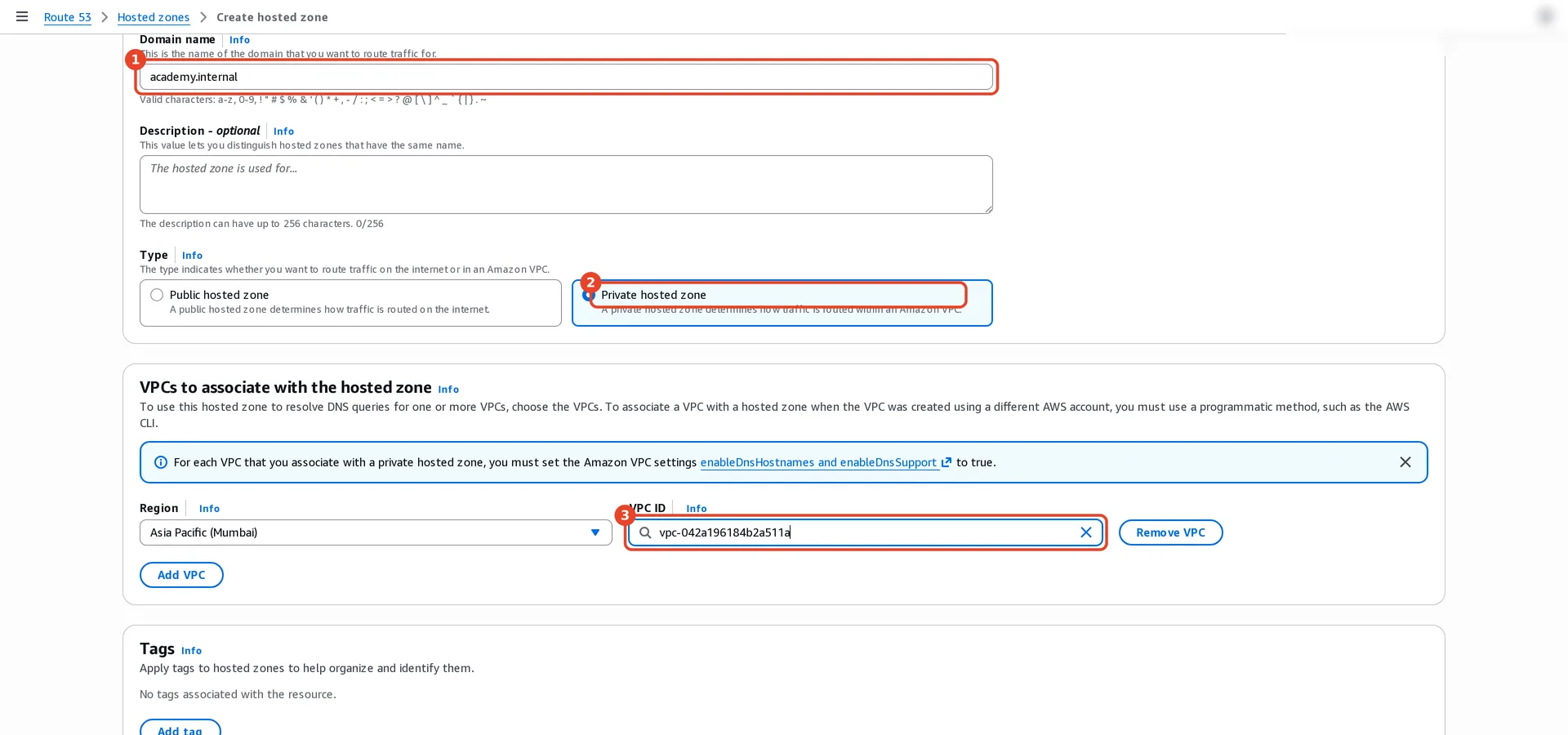Click the 'No tags associated with the resource.' text
The height and width of the screenshot is (735, 1568).
(x=238, y=694)
